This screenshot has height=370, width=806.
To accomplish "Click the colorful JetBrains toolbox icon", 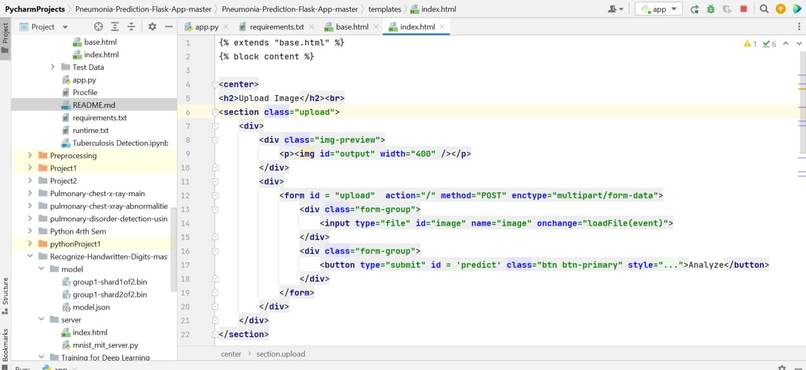I will point(797,9).
